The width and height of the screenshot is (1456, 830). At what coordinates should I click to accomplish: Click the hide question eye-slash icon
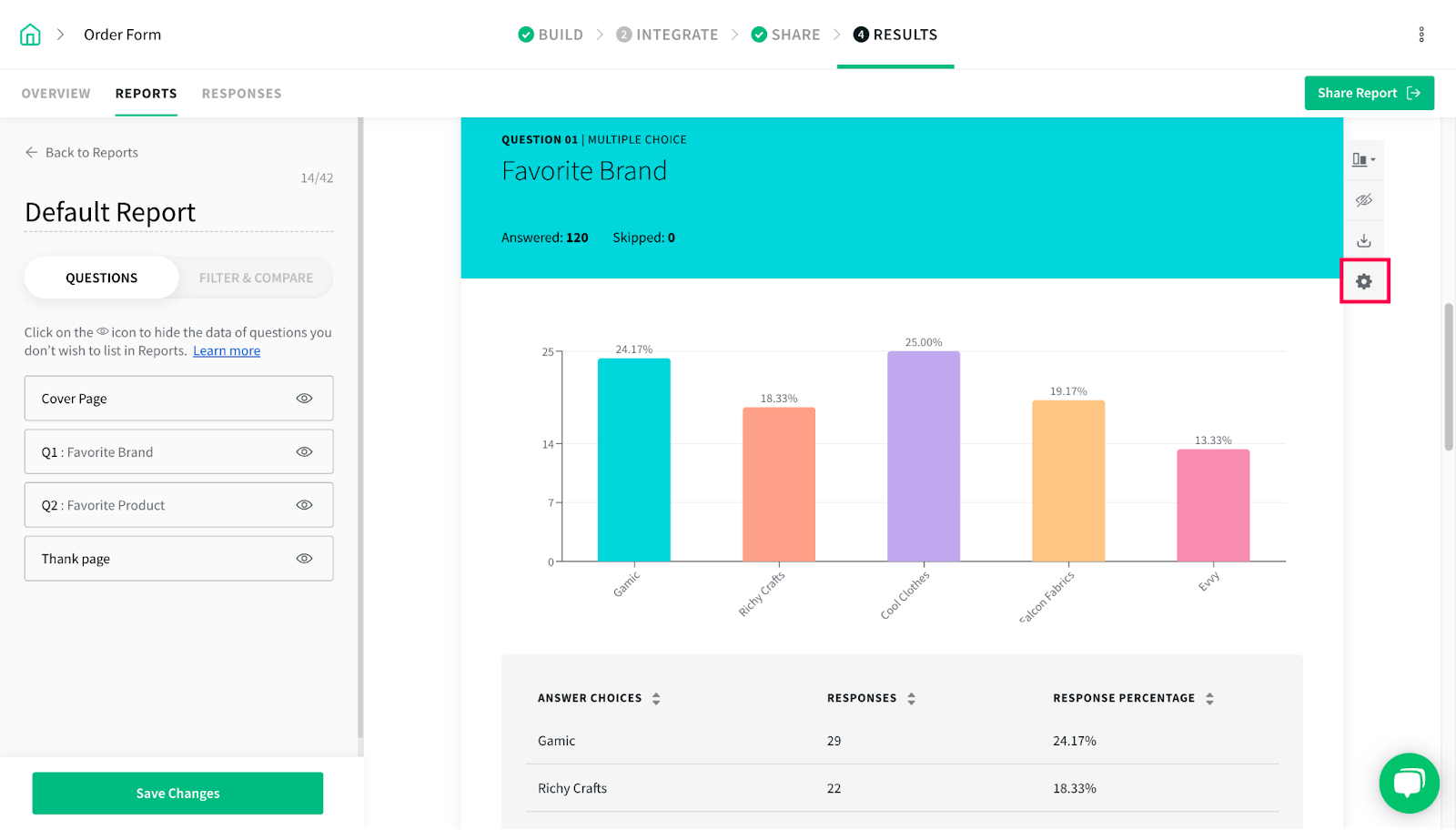coord(1363,200)
